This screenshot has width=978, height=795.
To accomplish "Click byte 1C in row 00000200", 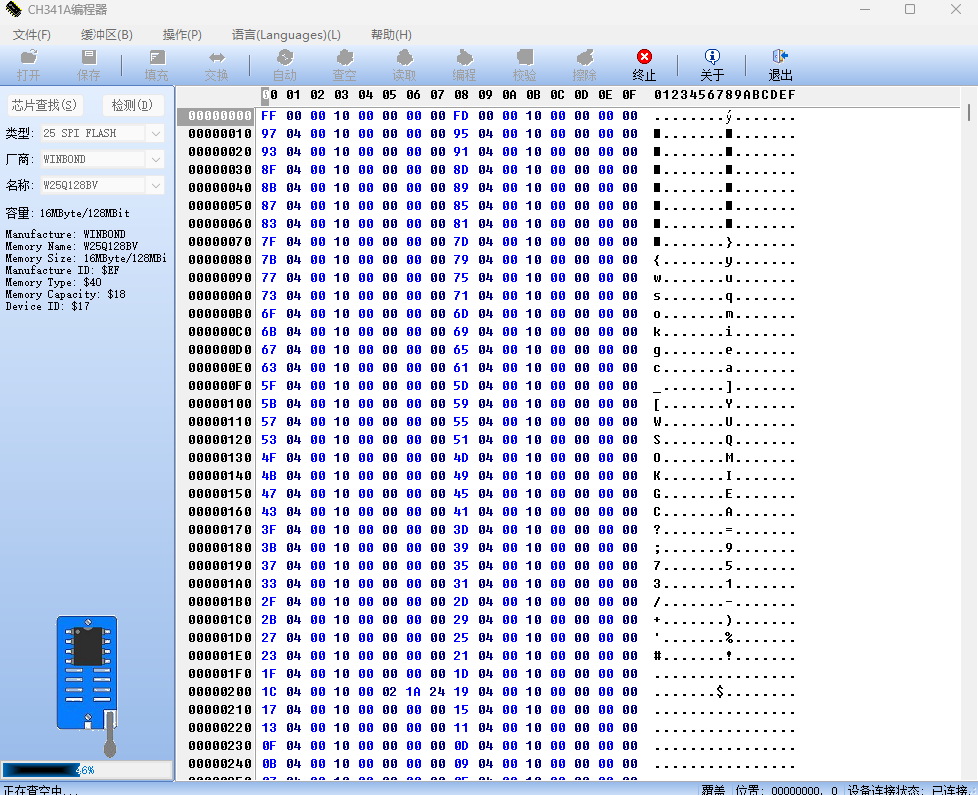I will [x=269, y=692].
